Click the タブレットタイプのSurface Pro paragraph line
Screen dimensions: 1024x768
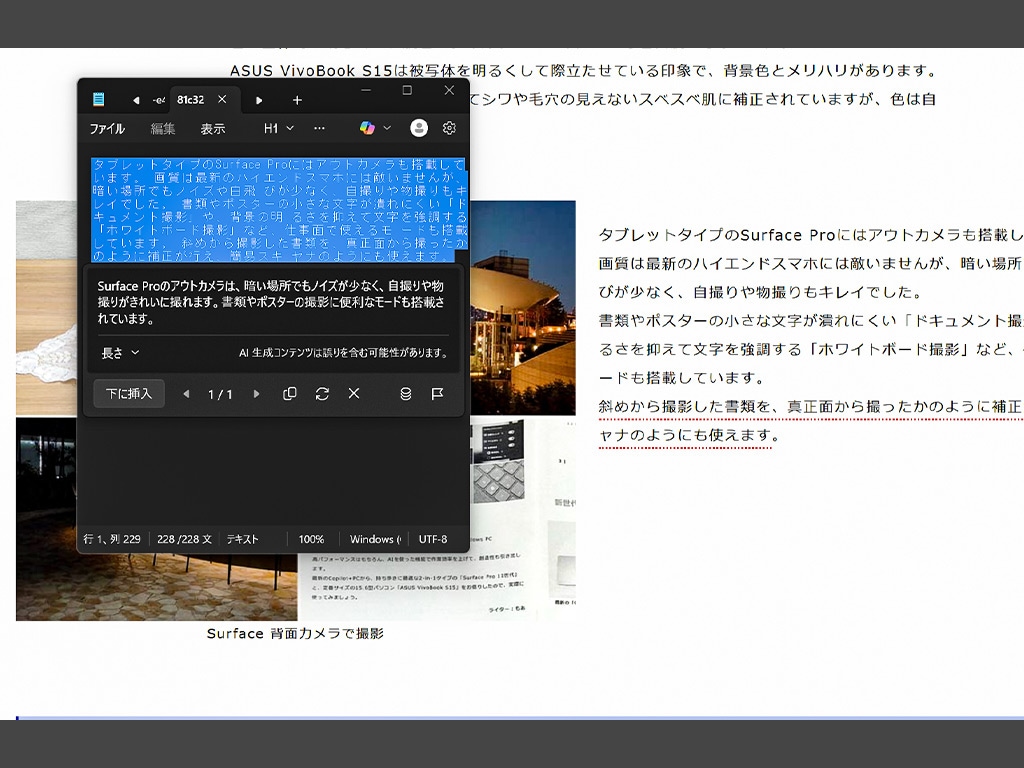[x=810, y=235]
